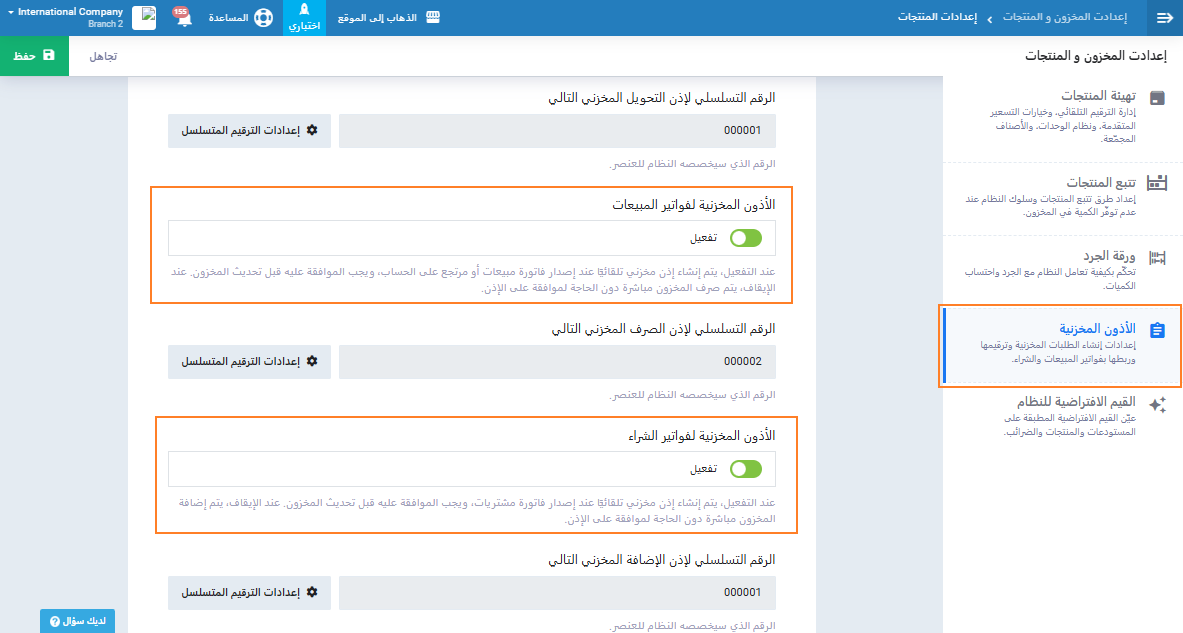Click the barcode icon for تتبع المنتجات
This screenshot has height=633, width=1183.
tap(1157, 183)
